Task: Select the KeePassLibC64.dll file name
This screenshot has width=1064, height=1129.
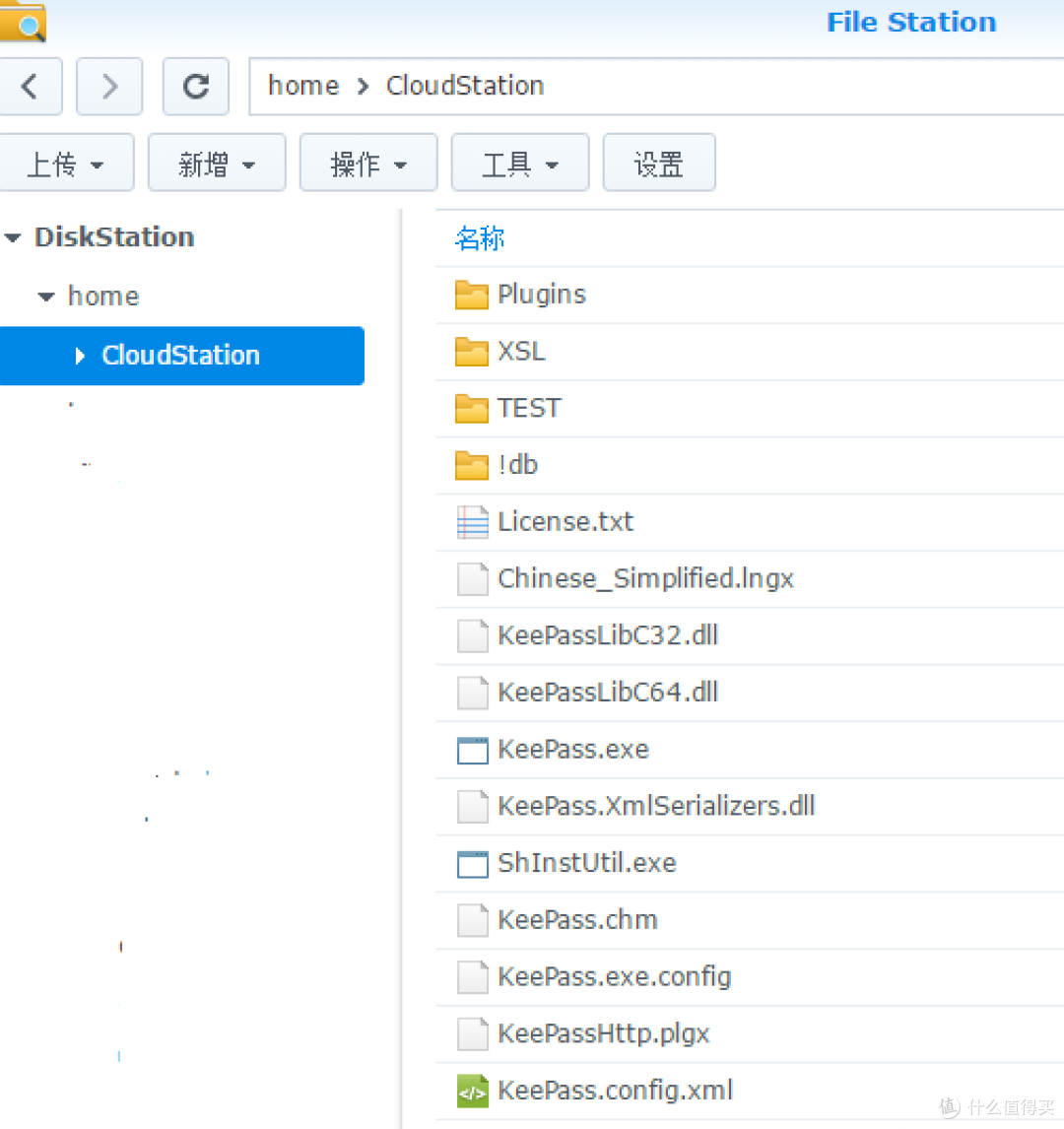Action: [x=608, y=693]
